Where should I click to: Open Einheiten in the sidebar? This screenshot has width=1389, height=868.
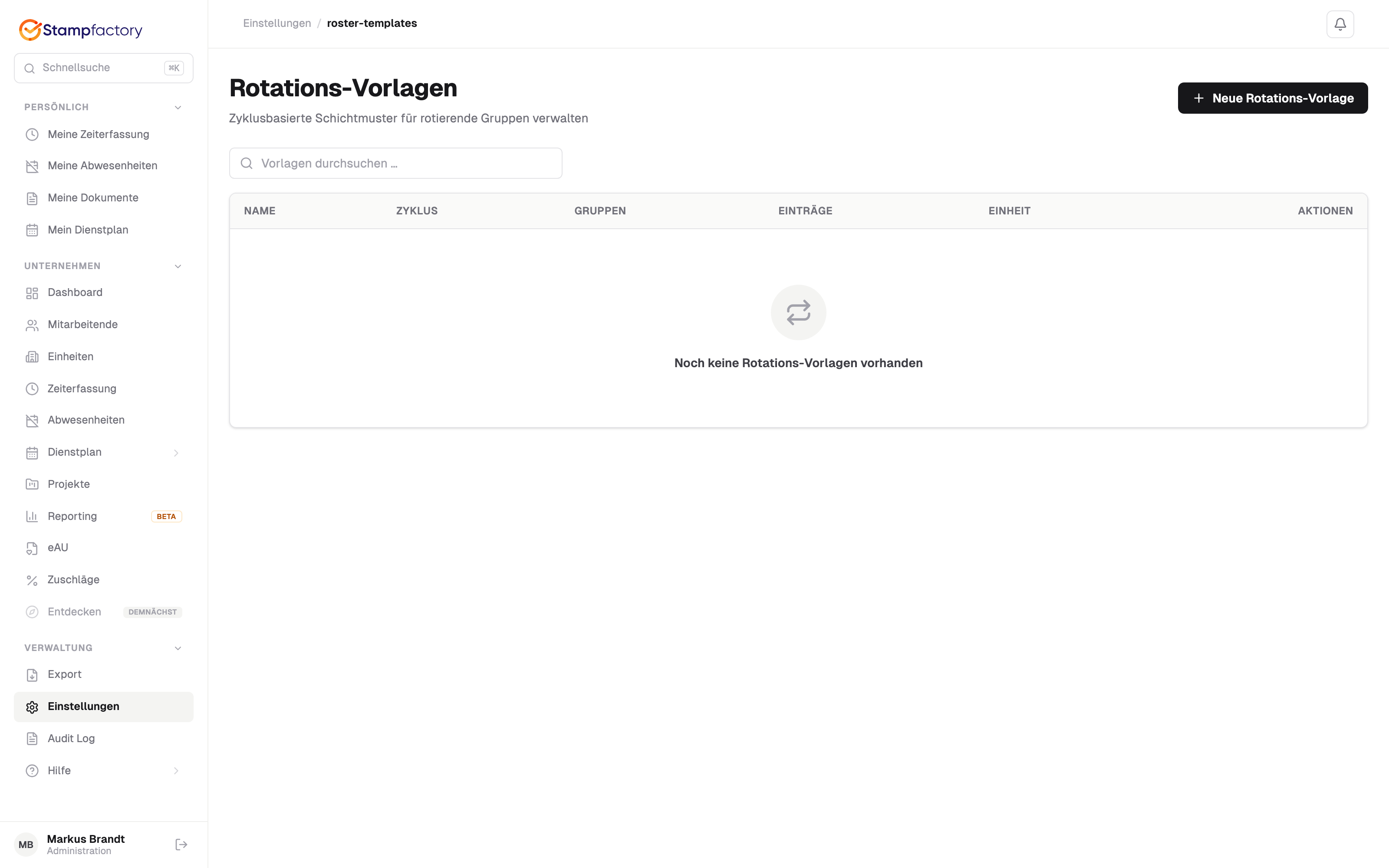(x=103, y=356)
